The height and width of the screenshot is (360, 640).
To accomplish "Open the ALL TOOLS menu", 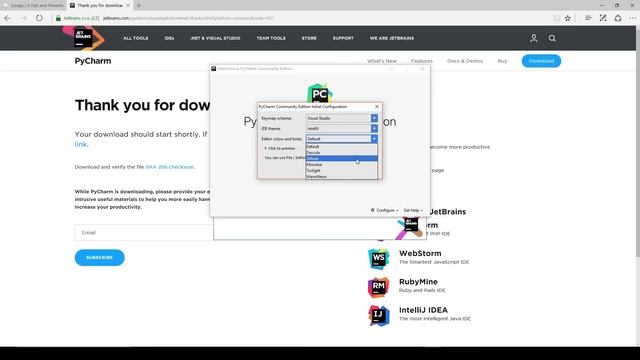I will pyautogui.click(x=136, y=38).
